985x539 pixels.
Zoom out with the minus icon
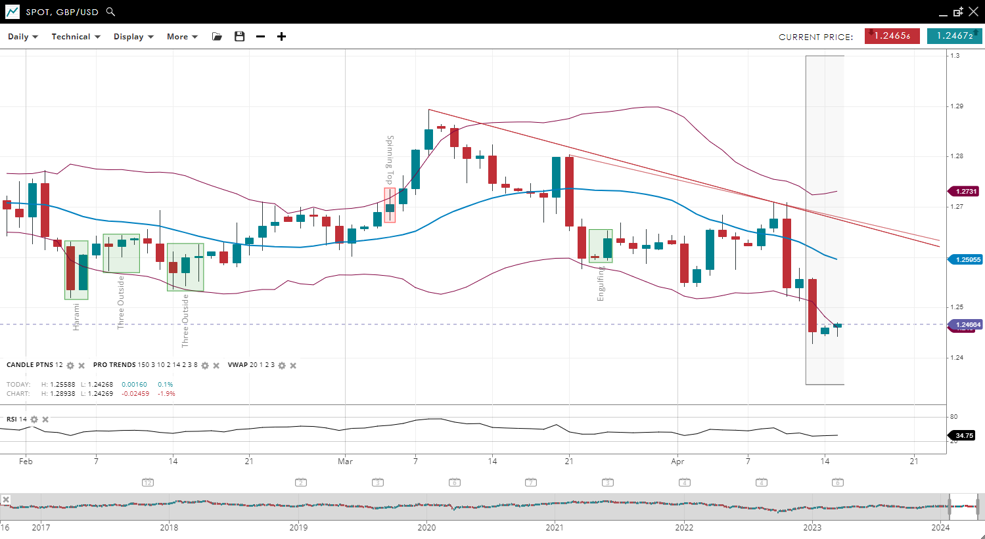260,37
